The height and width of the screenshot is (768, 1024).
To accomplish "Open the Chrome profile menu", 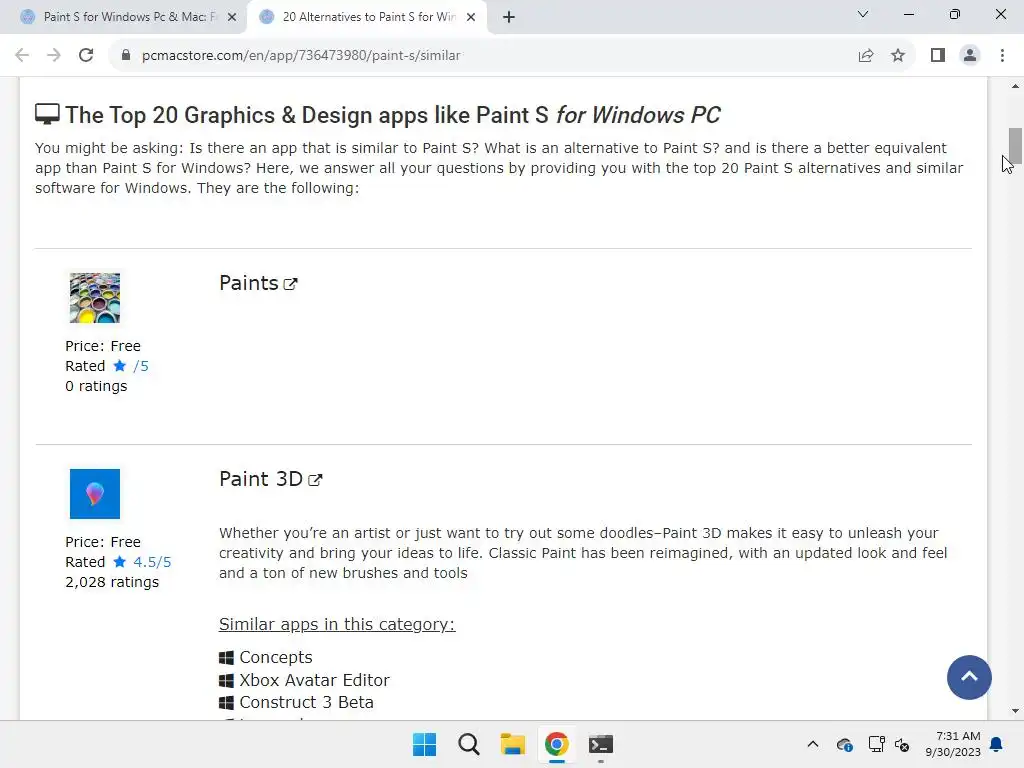I will tap(970, 56).
